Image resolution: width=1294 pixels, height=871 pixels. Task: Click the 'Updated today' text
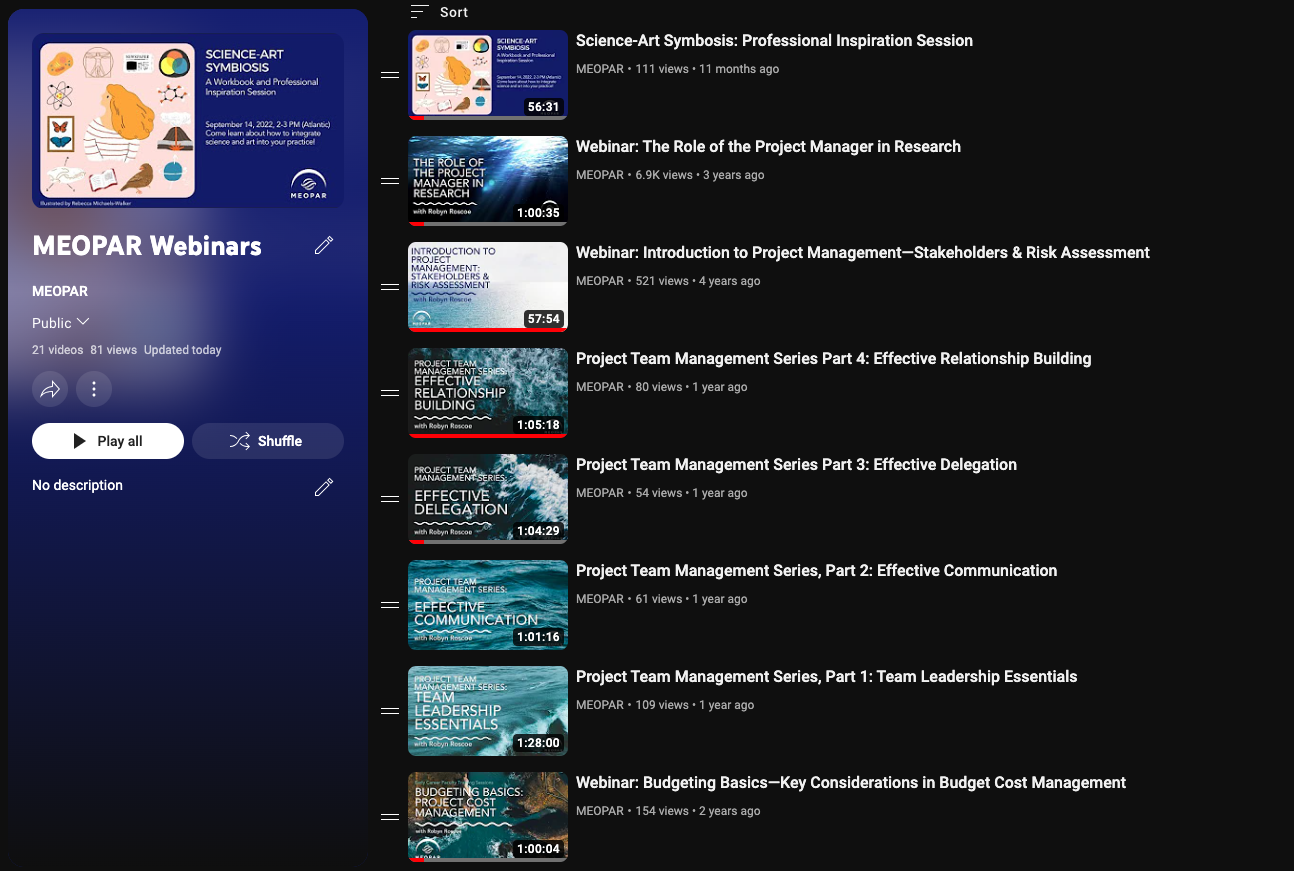coord(183,350)
